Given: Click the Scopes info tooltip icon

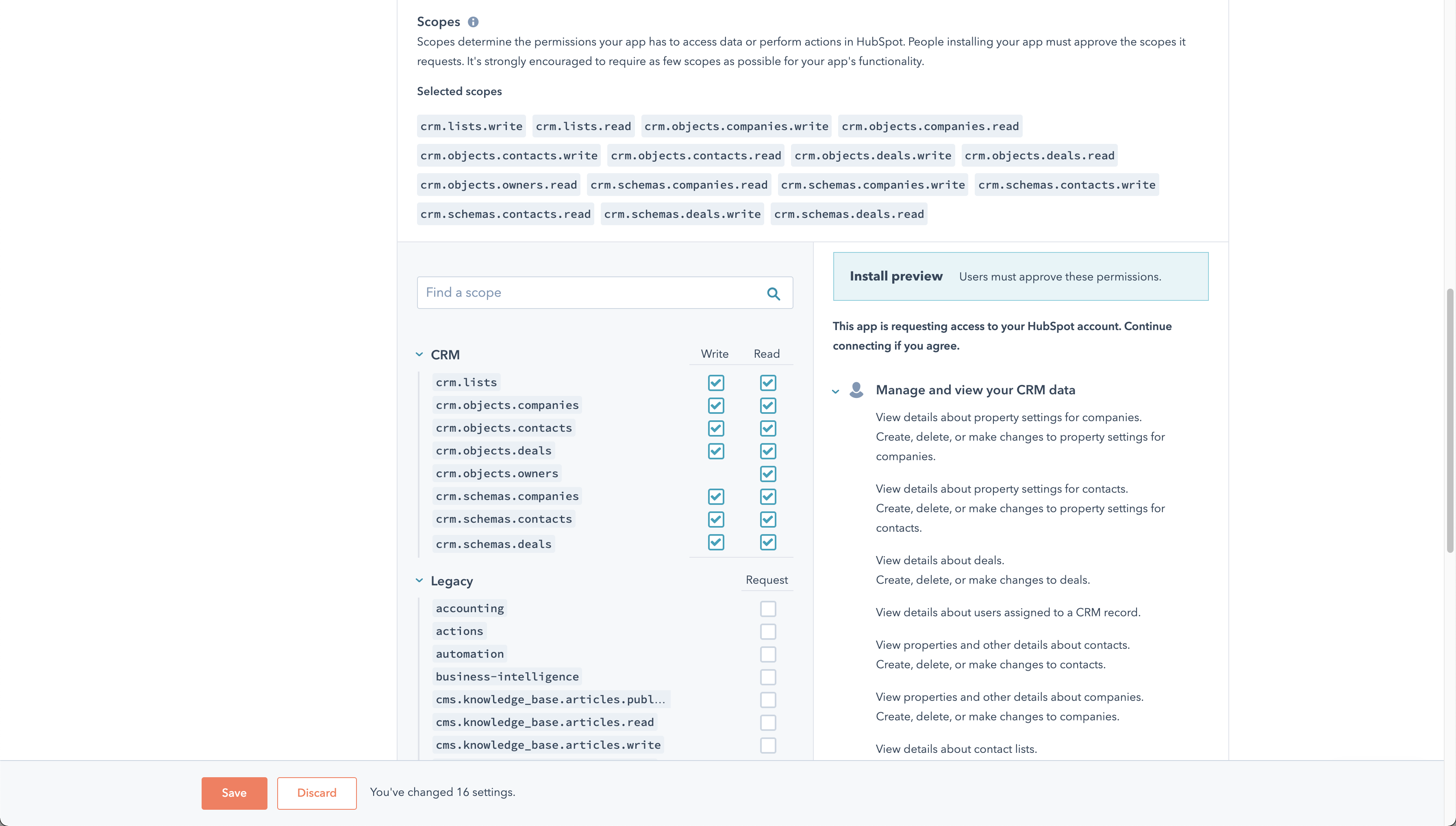Looking at the screenshot, I should [473, 22].
